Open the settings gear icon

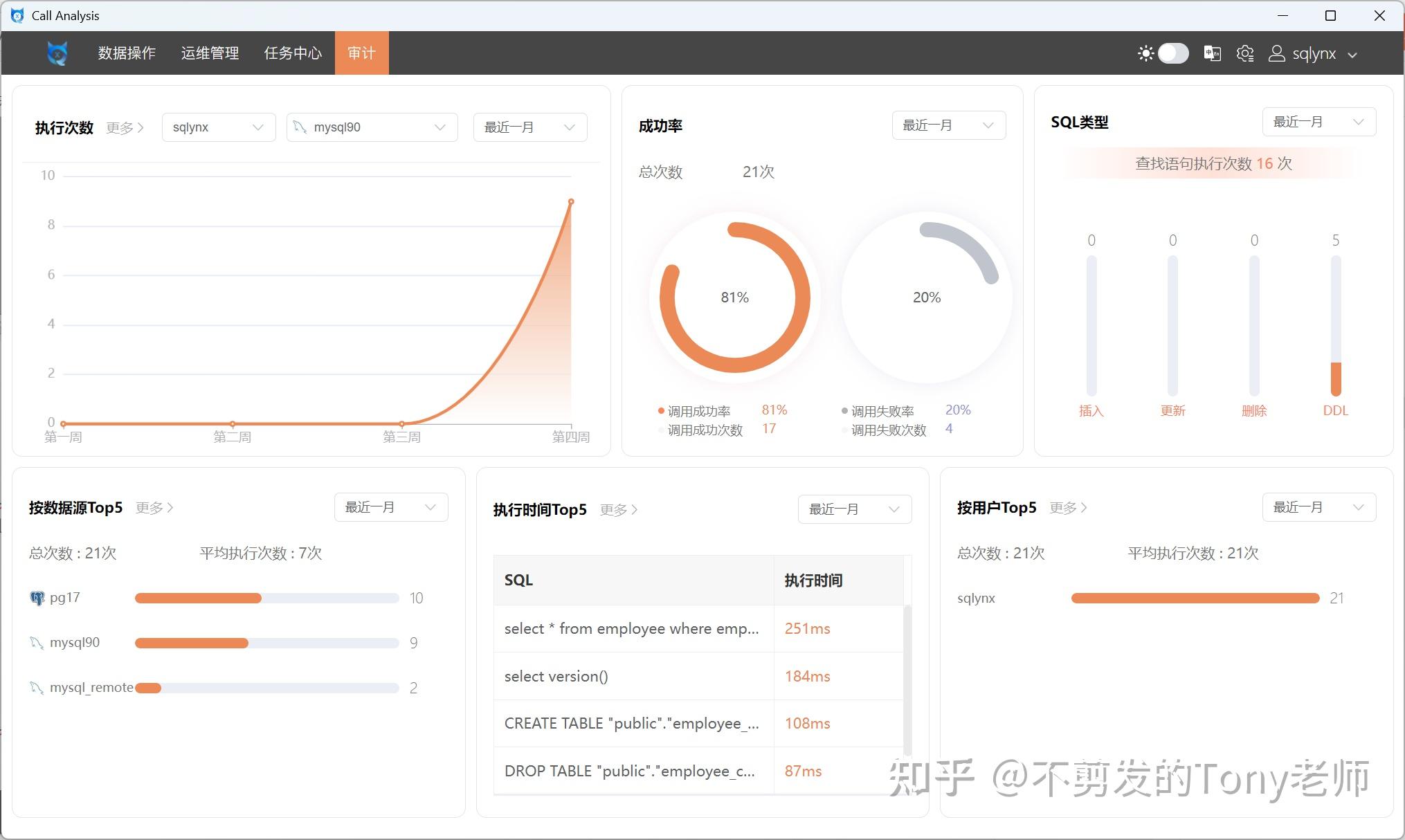[1245, 53]
